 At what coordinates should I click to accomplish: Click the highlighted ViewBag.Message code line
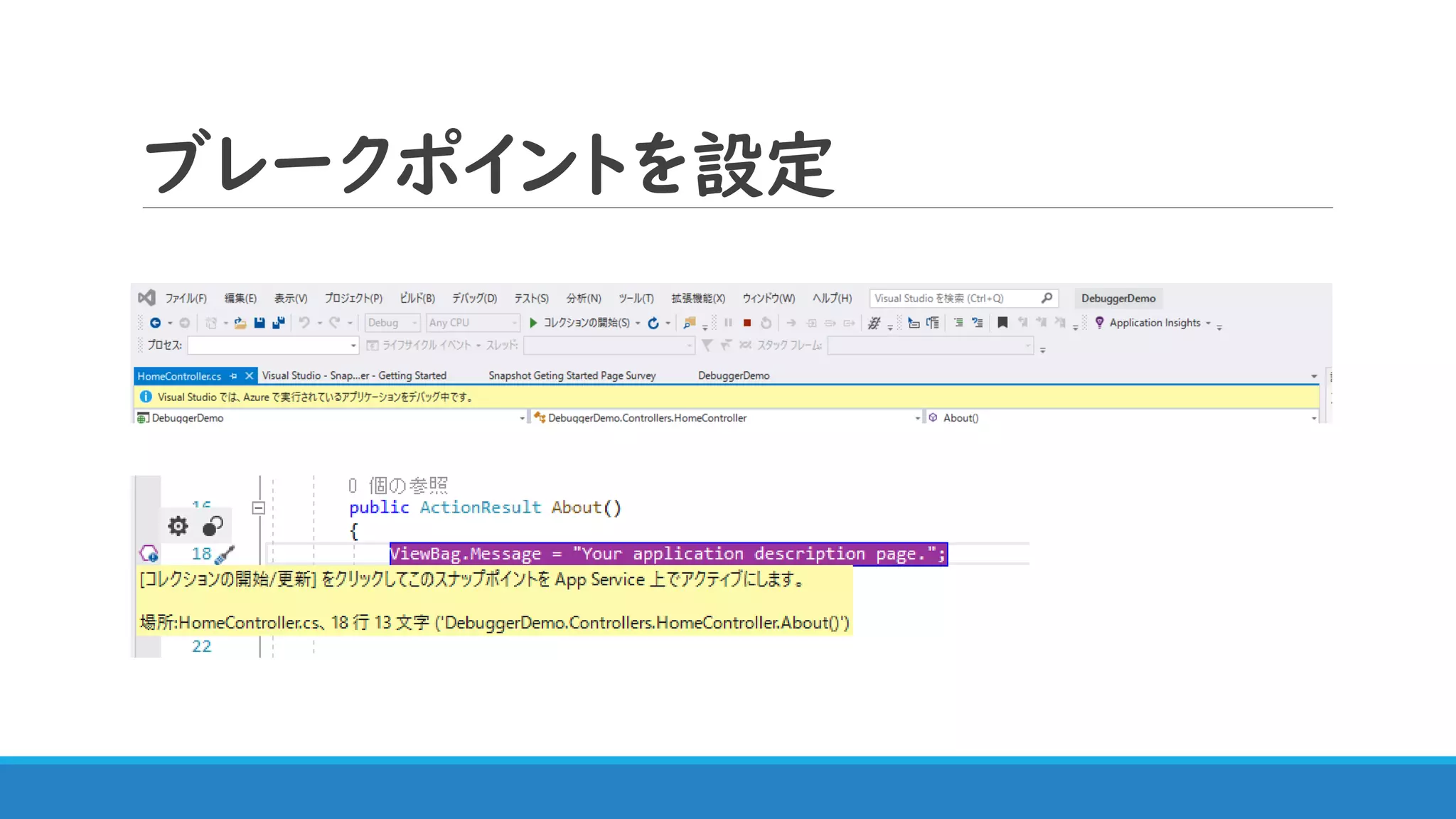(668, 554)
